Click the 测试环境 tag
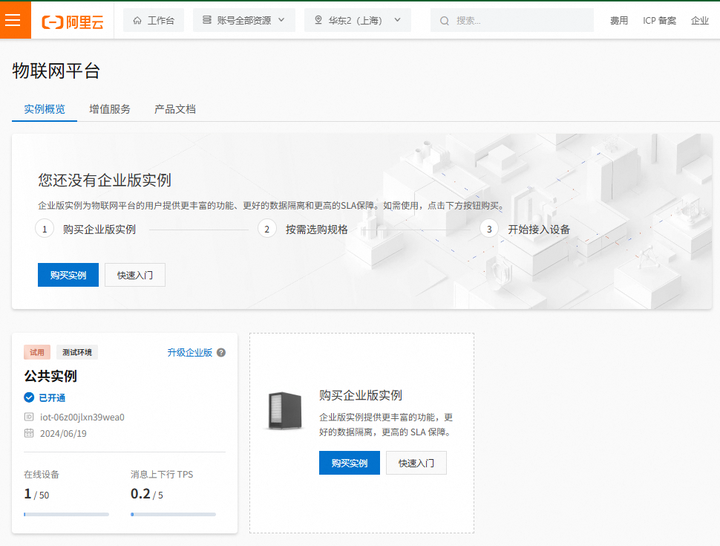The width and height of the screenshot is (720, 546). click(x=77, y=352)
